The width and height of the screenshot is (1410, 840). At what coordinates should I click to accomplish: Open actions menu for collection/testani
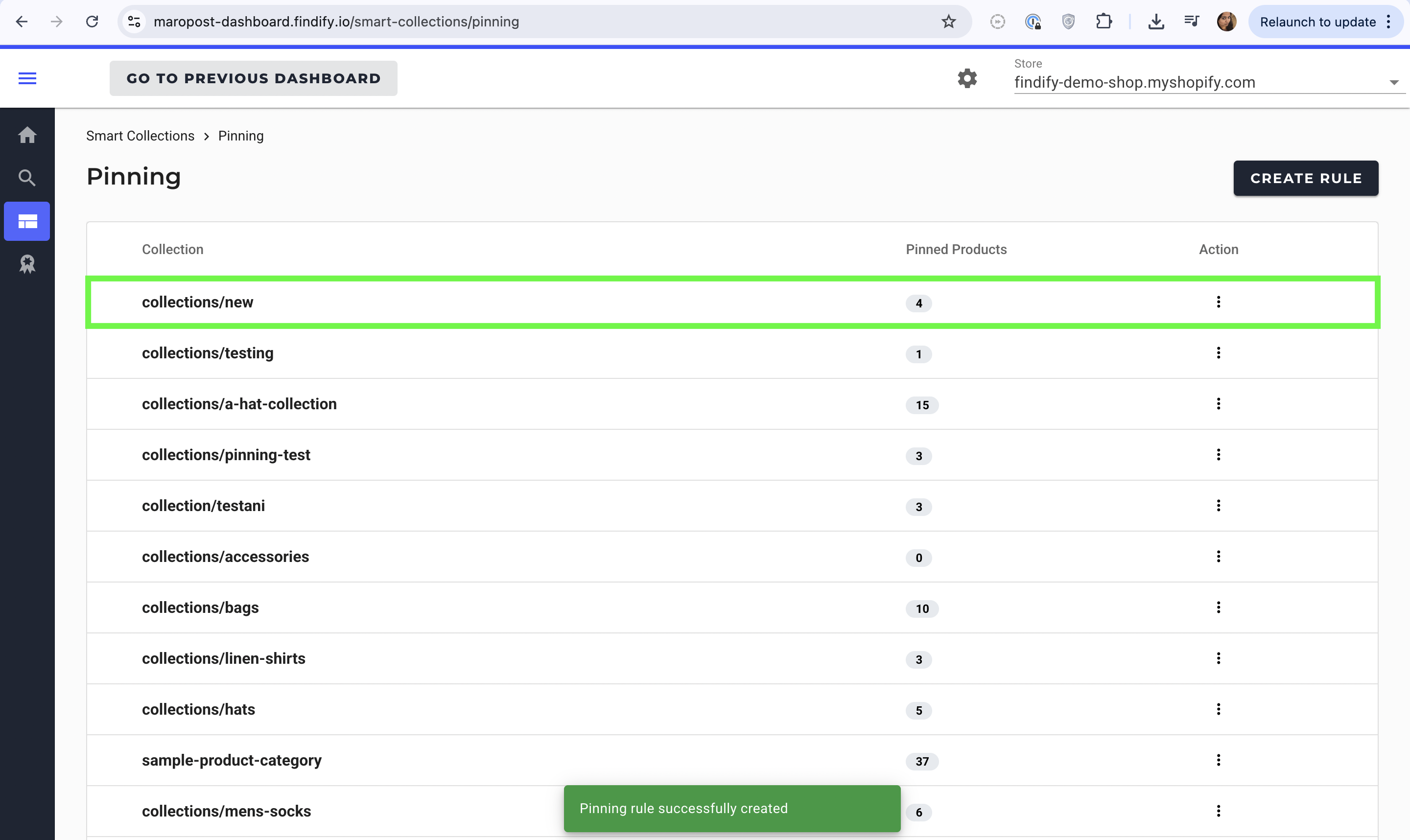click(1218, 506)
